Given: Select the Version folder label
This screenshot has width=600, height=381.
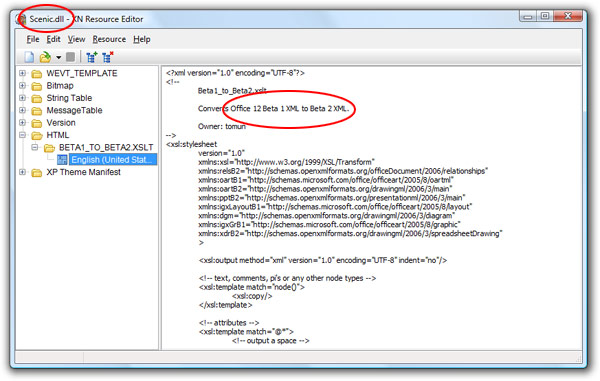Looking at the screenshot, I should coord(61,123).
